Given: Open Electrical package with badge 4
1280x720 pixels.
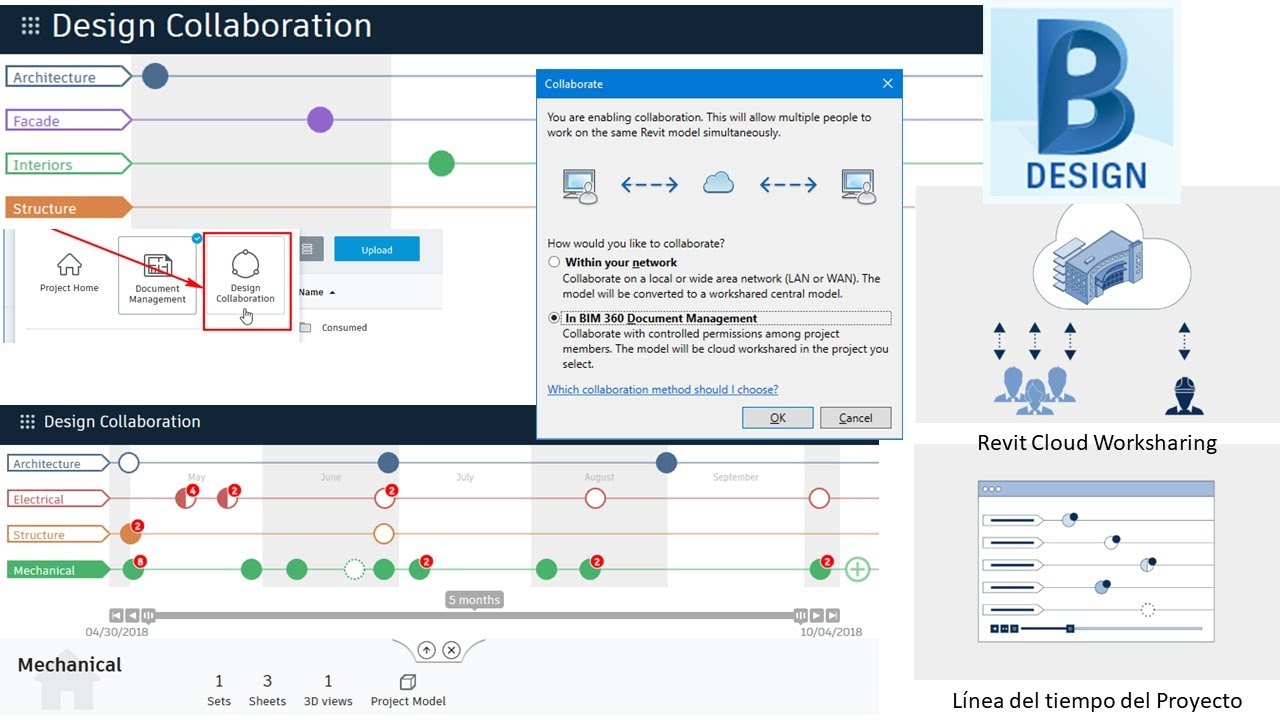Looking at the screenshot, I should pos(186,497).
